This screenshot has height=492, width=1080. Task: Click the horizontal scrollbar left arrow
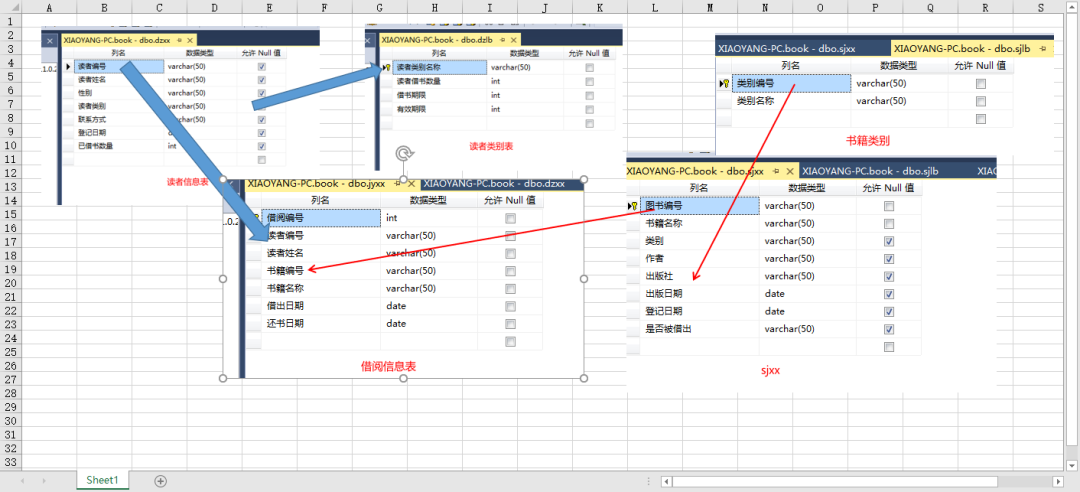(x=666, y=481)
